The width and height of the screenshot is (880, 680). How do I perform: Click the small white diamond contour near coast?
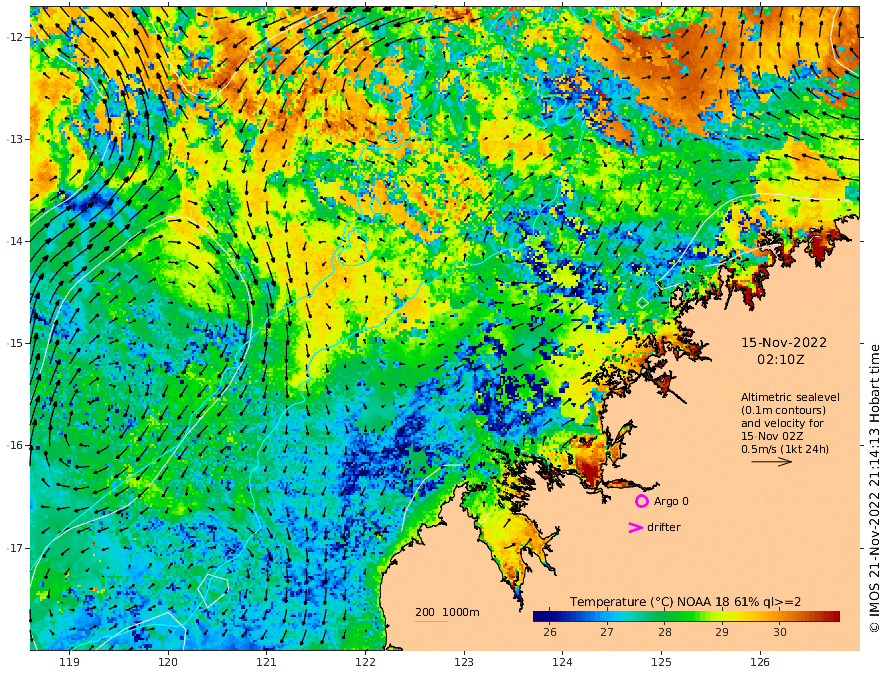pyautogui.click(x=643, y=303)
